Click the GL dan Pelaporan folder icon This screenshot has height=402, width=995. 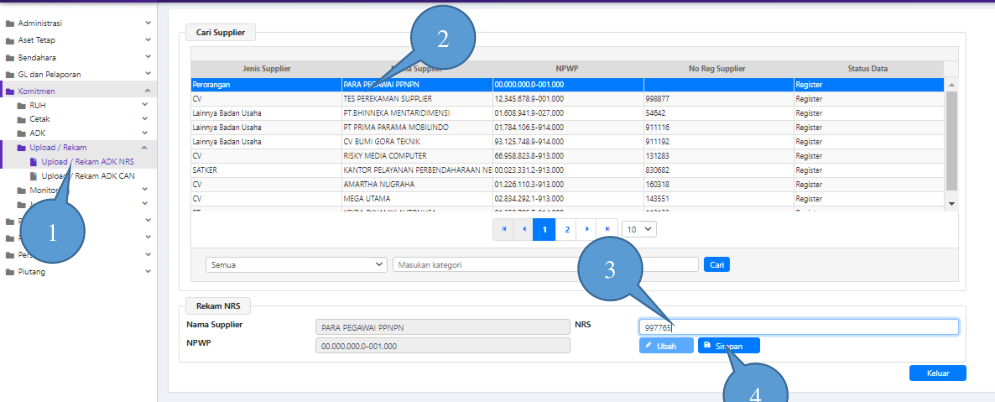click(x=9, y=74)
